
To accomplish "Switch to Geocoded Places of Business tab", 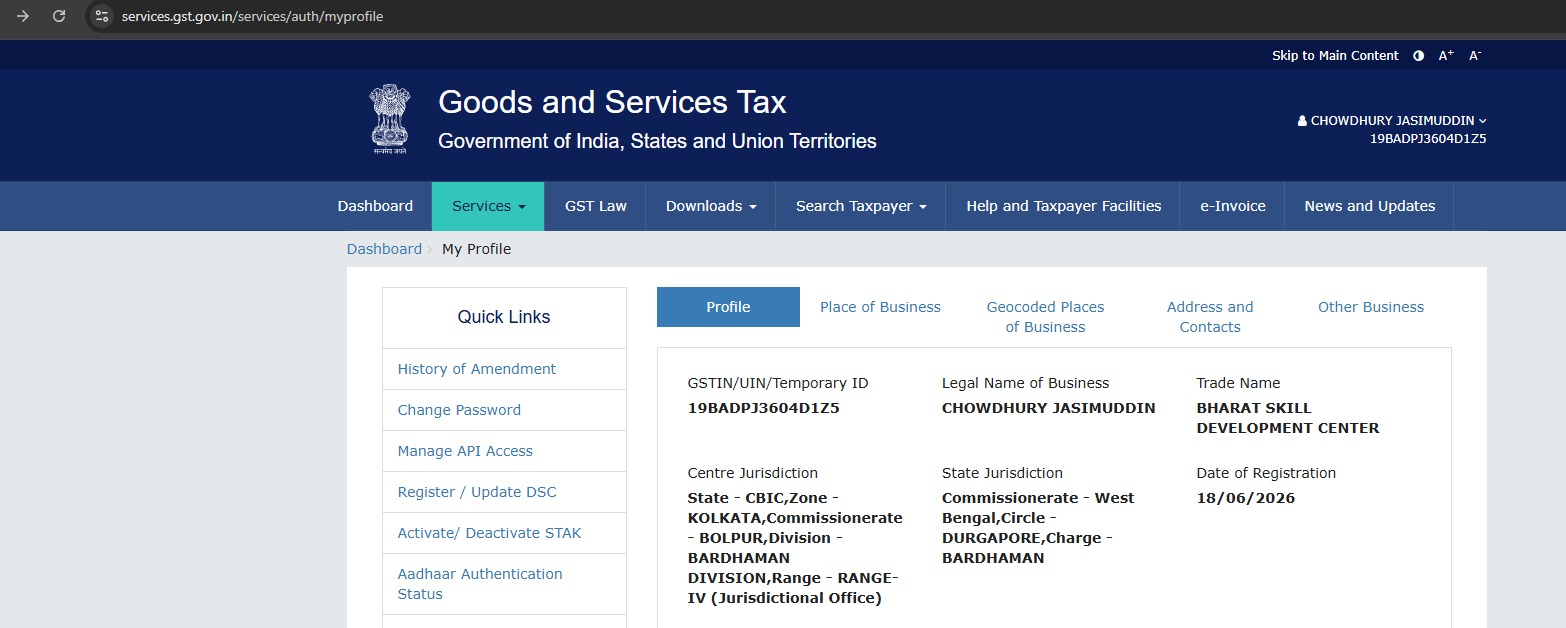I will pos(1045,317).
